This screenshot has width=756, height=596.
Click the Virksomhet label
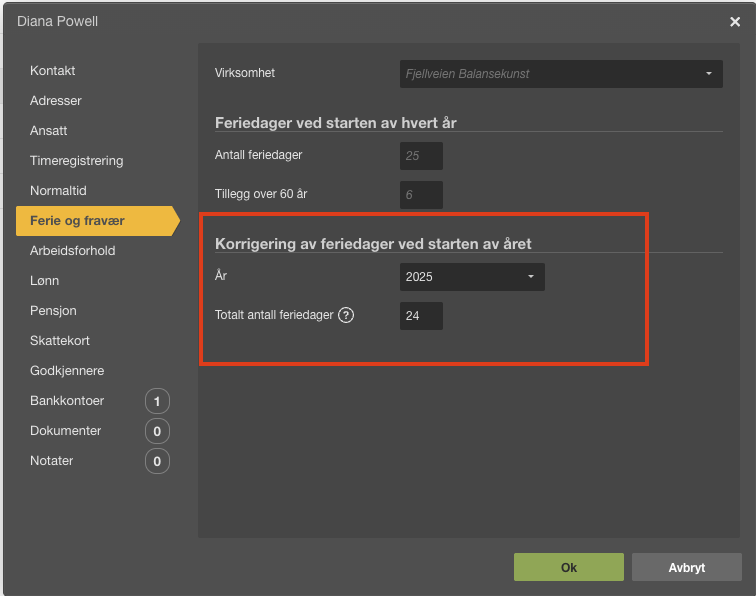(x=245, y=73)
